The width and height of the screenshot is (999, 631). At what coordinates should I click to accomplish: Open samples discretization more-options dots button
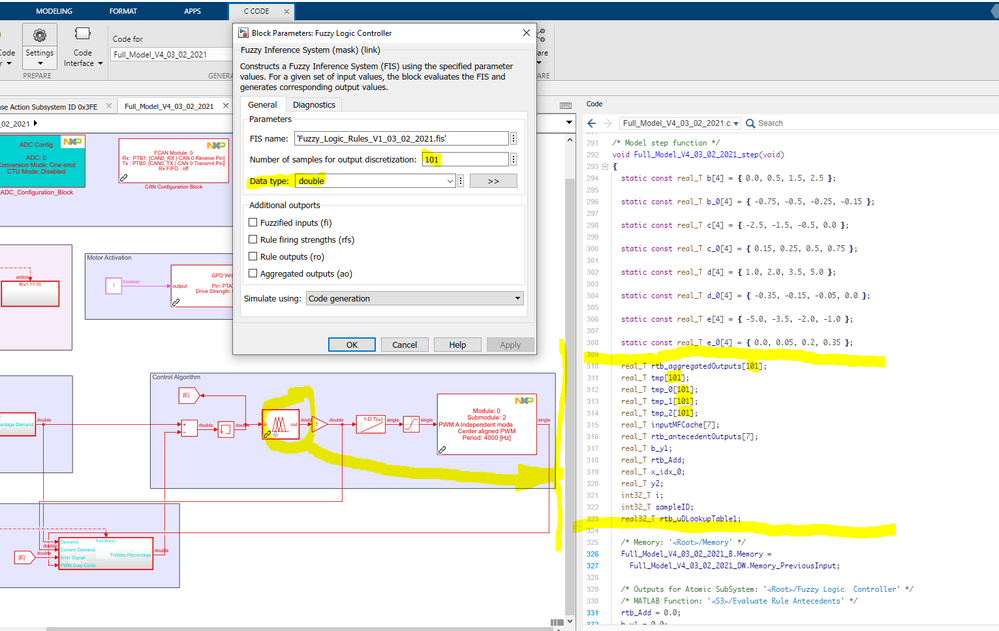pos(514,159)
